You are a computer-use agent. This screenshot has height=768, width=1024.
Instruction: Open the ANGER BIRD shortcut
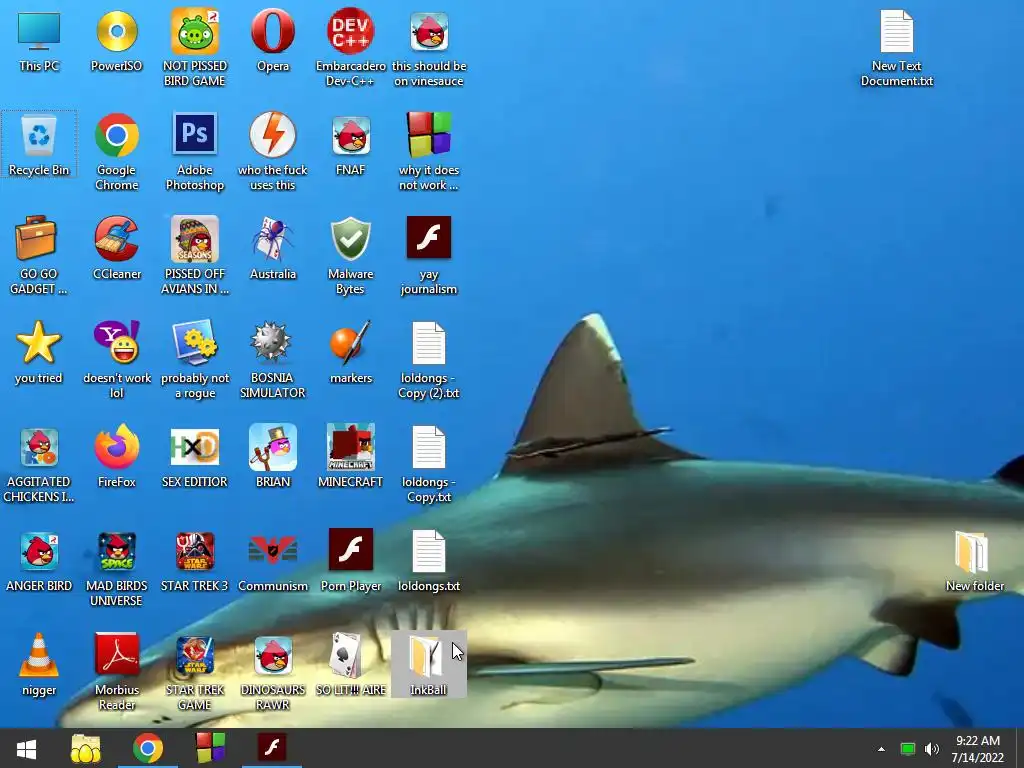click(x=39, y=561)
